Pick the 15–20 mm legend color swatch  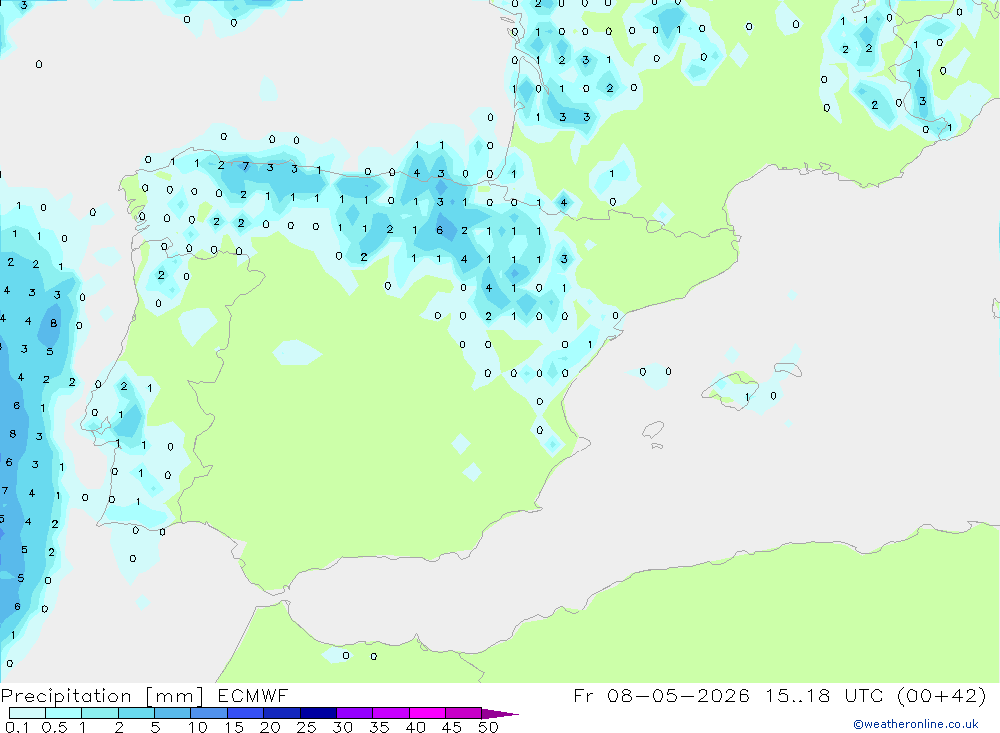pyautogui.click(x=246, y=713)
